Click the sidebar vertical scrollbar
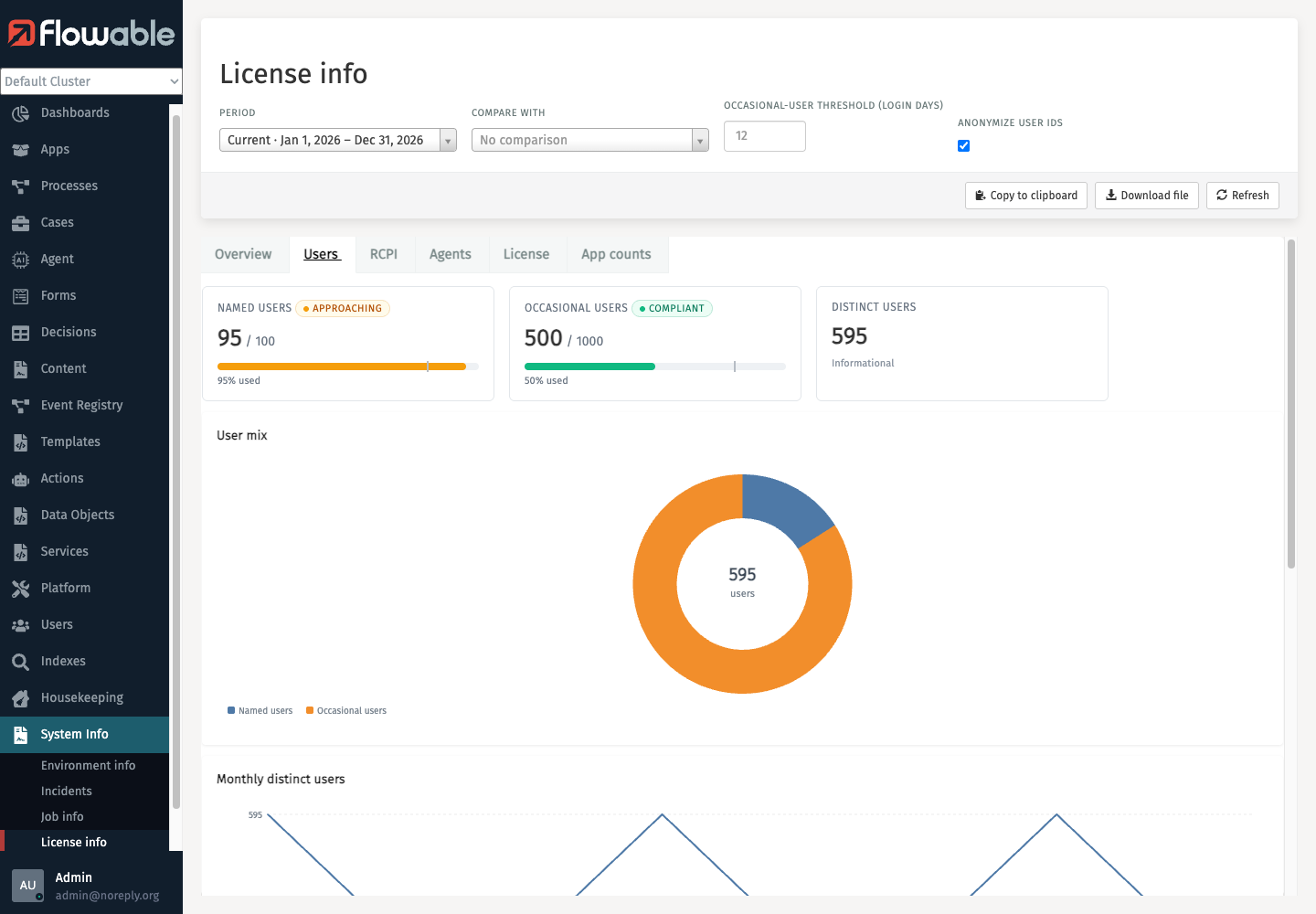Viewport: 1316px width, 914px height. click(176, 462)
